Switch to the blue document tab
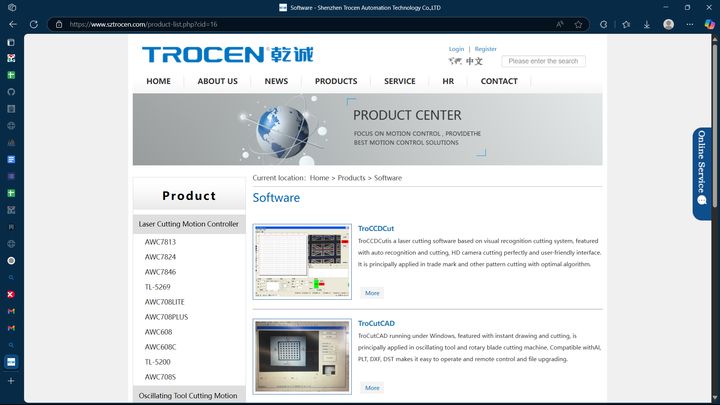The image size is (720, 405). pos(11,159)
